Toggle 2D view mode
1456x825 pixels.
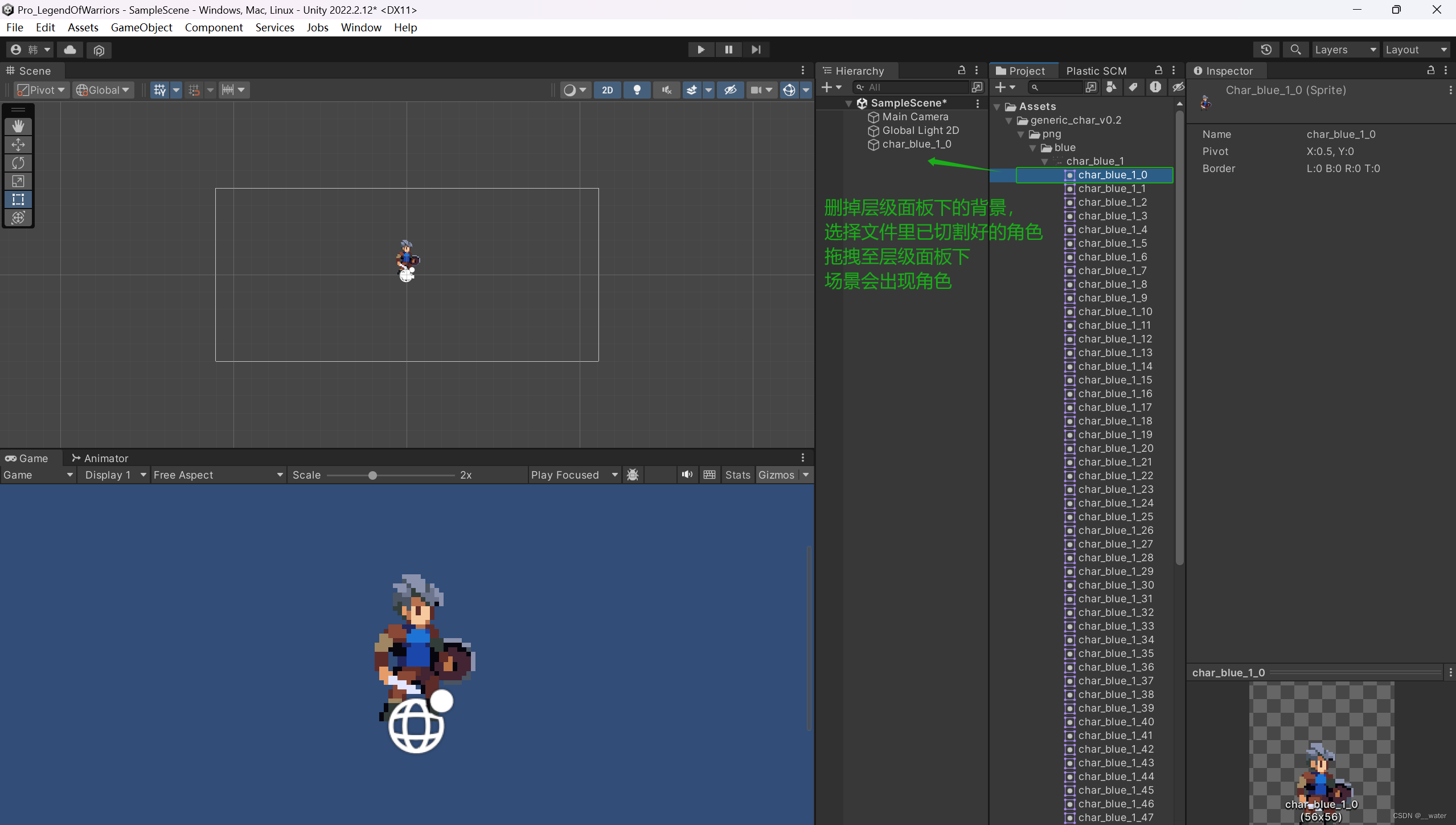(x=608, y=90)
